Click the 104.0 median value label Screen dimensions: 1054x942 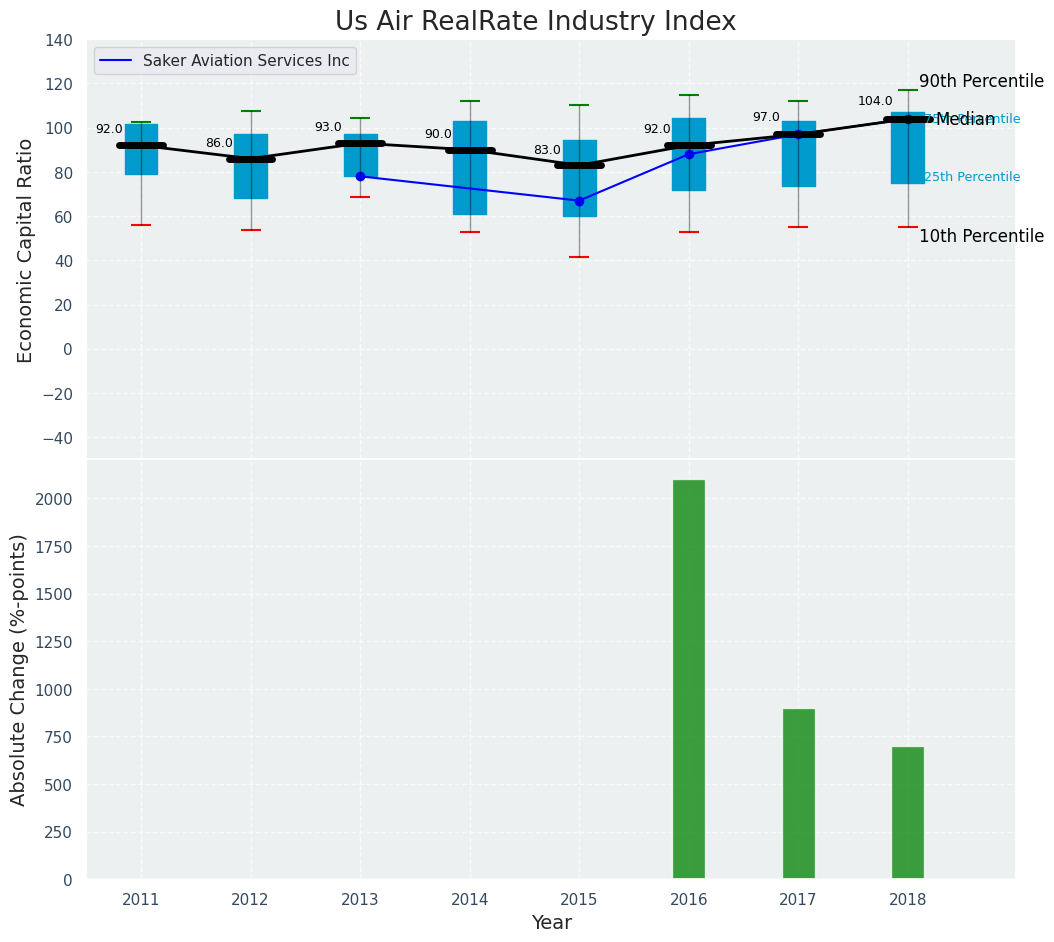coord(875,101)
